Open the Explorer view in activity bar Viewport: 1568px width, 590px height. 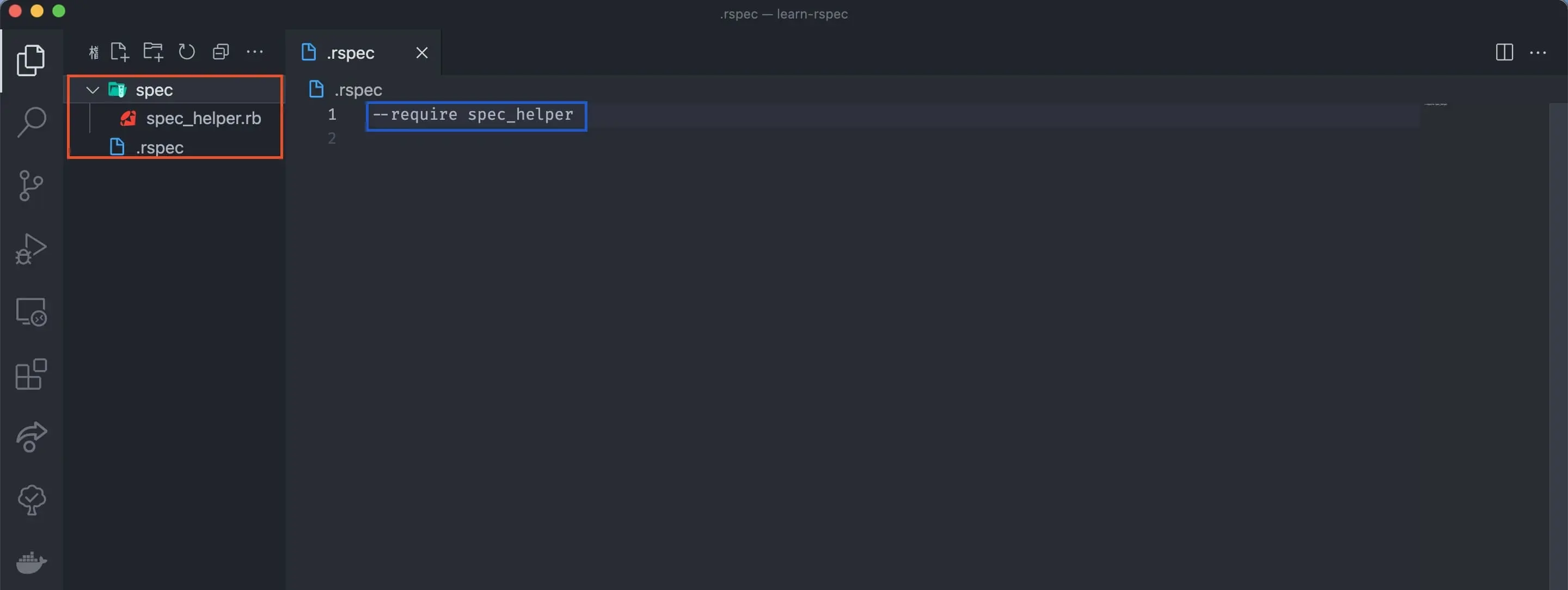[x=30, y=60]
